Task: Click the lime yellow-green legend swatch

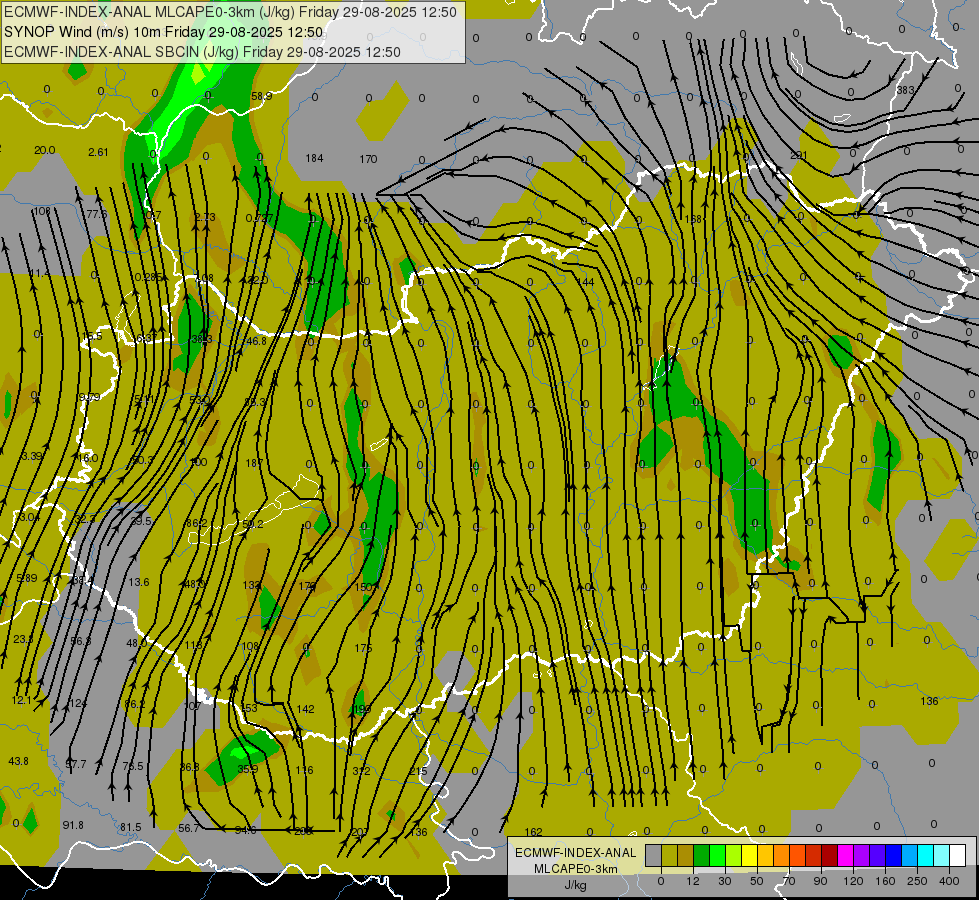Action: (x=734, y=855)
